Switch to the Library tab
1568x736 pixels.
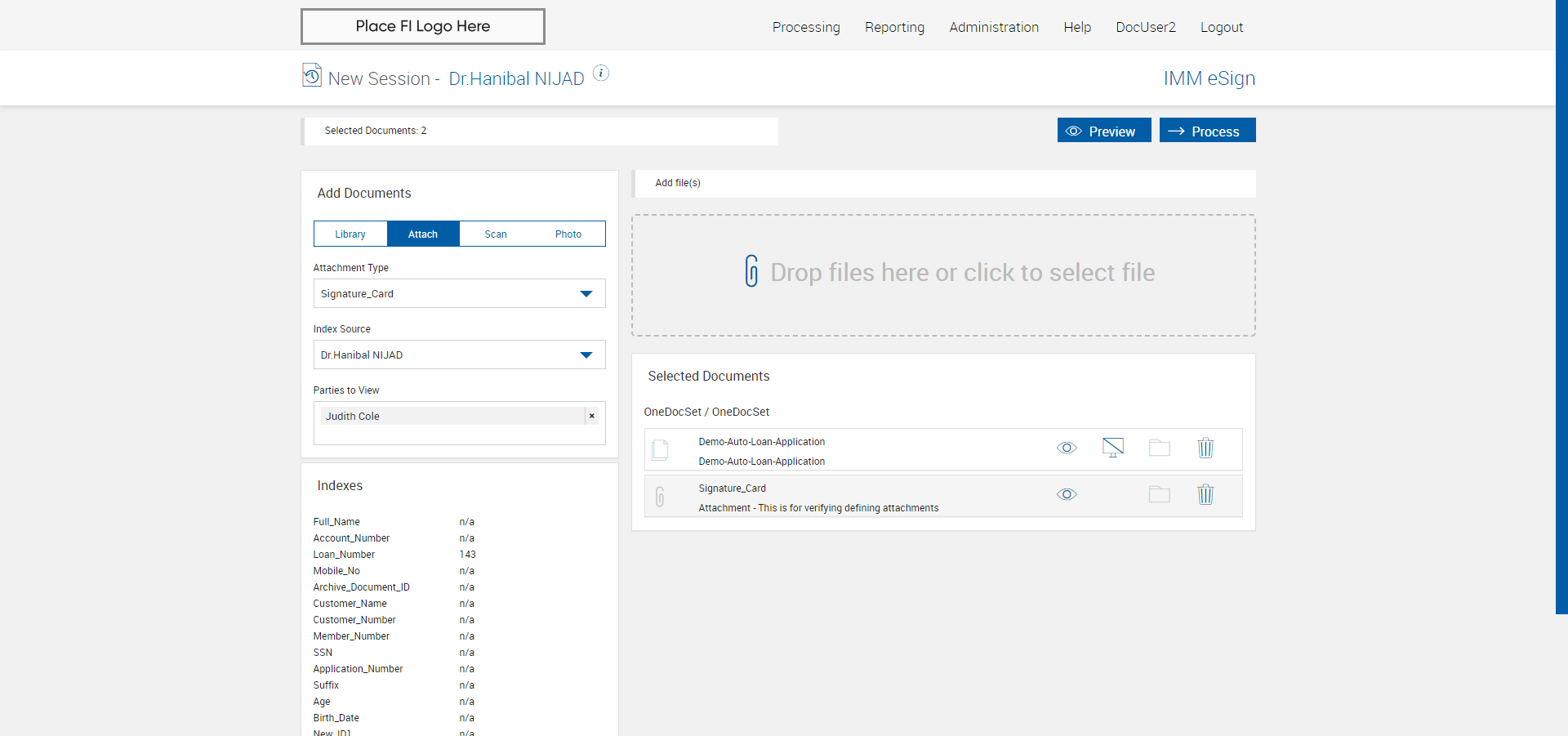point(350,234)
